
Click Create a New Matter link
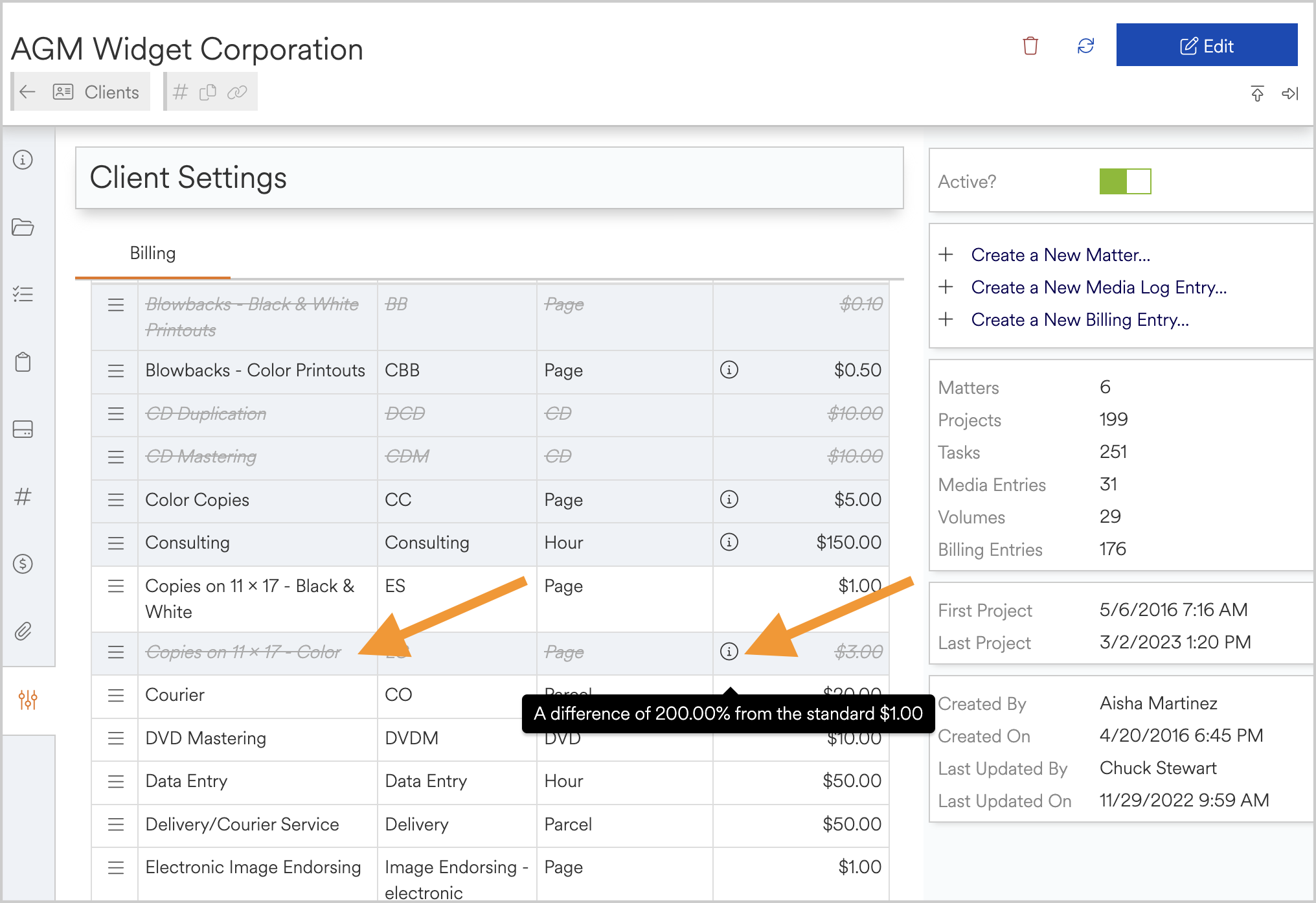[1061, 255]
